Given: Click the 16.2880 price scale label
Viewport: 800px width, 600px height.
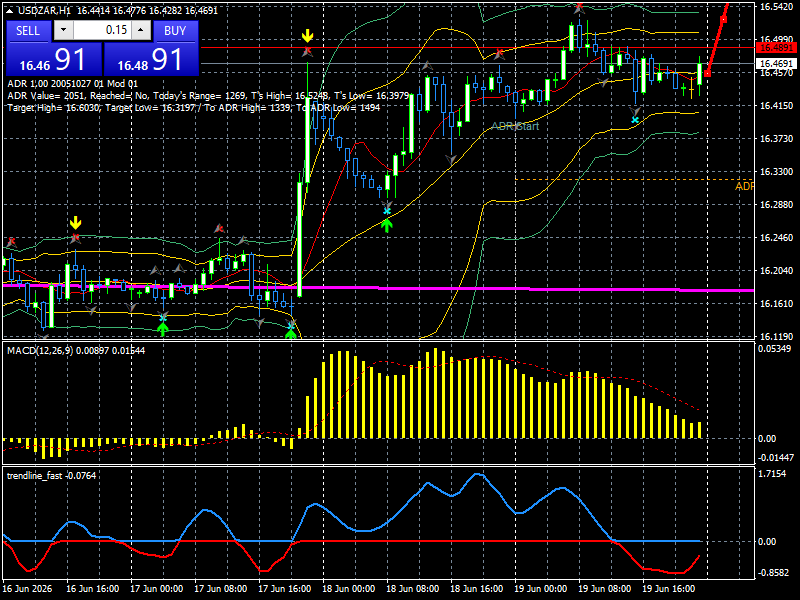Looking at the screenshot, I should tap(776, 204).
